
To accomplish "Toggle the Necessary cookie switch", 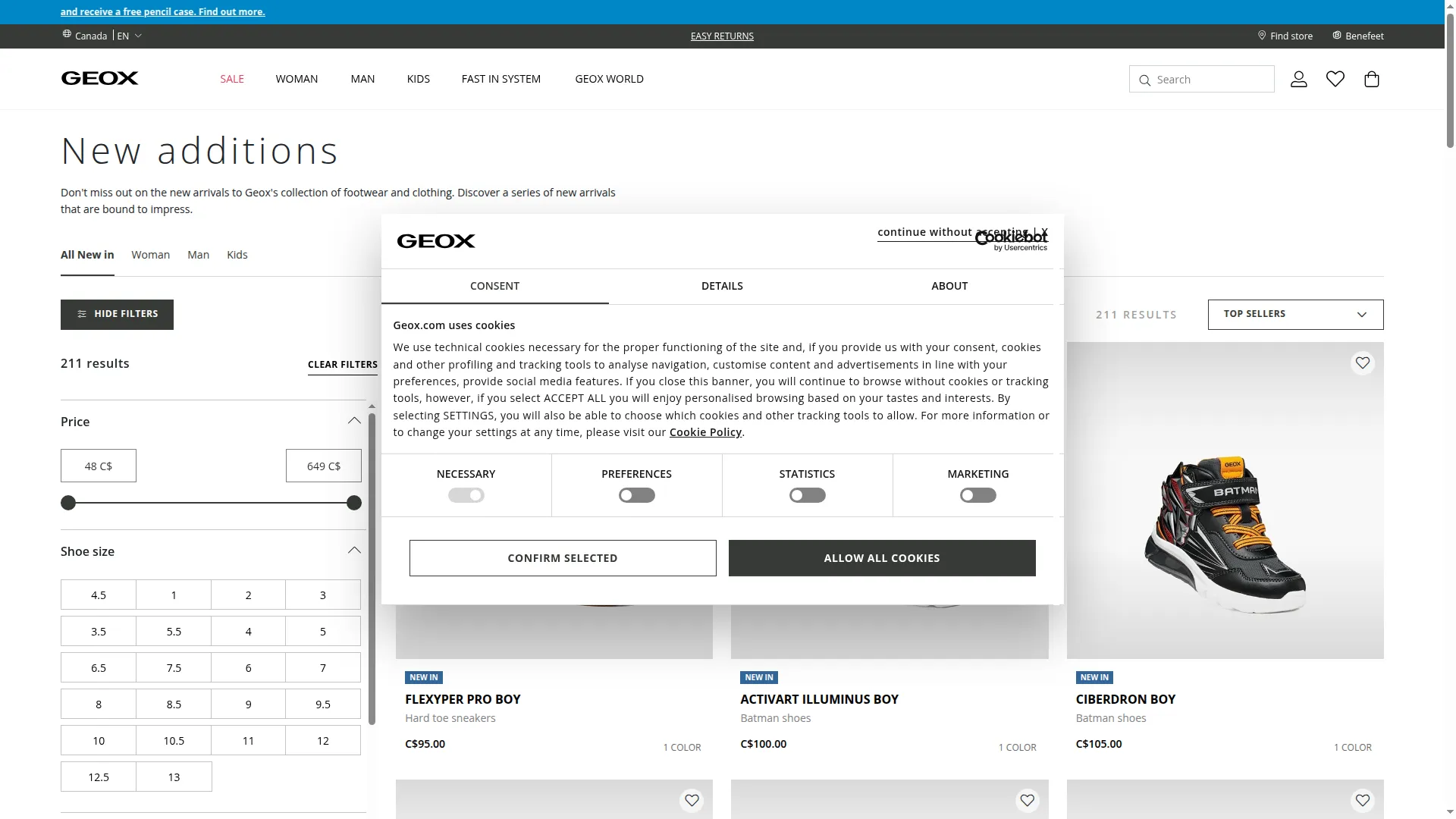I will tap(466, 495).
